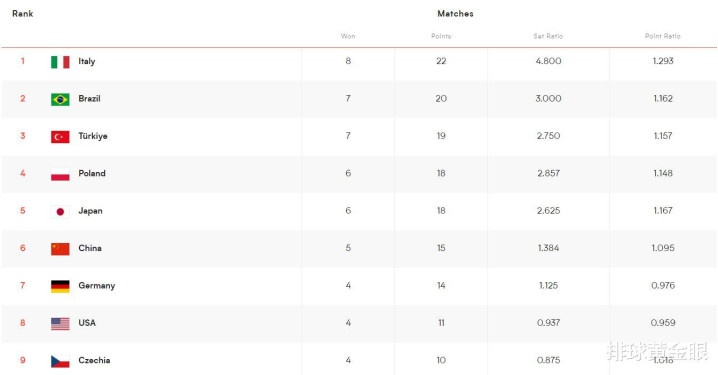Sort table by Points column header
The image size is (718, 375).
click(441, 36)
